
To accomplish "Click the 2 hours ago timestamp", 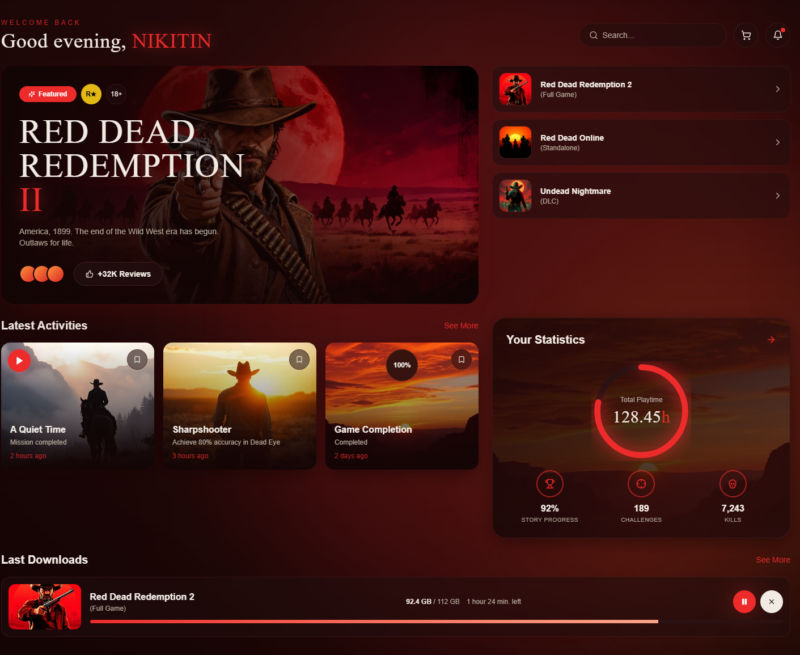I will [28, 456].
